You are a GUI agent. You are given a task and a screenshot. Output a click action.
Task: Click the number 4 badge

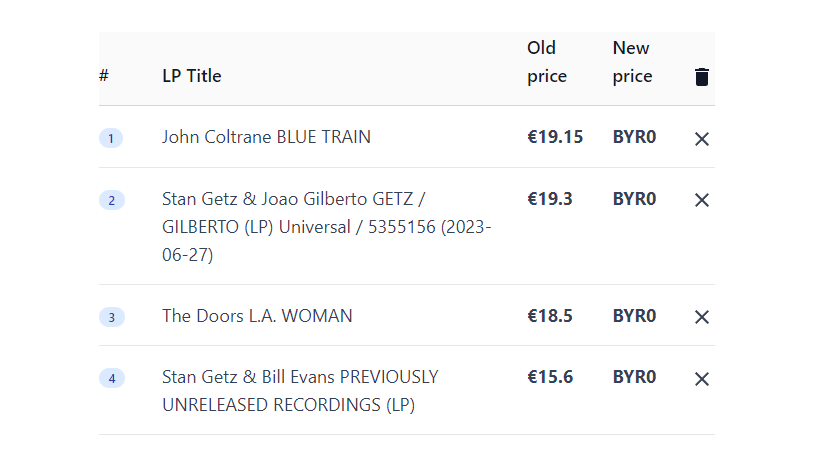[x=112, y=378]
